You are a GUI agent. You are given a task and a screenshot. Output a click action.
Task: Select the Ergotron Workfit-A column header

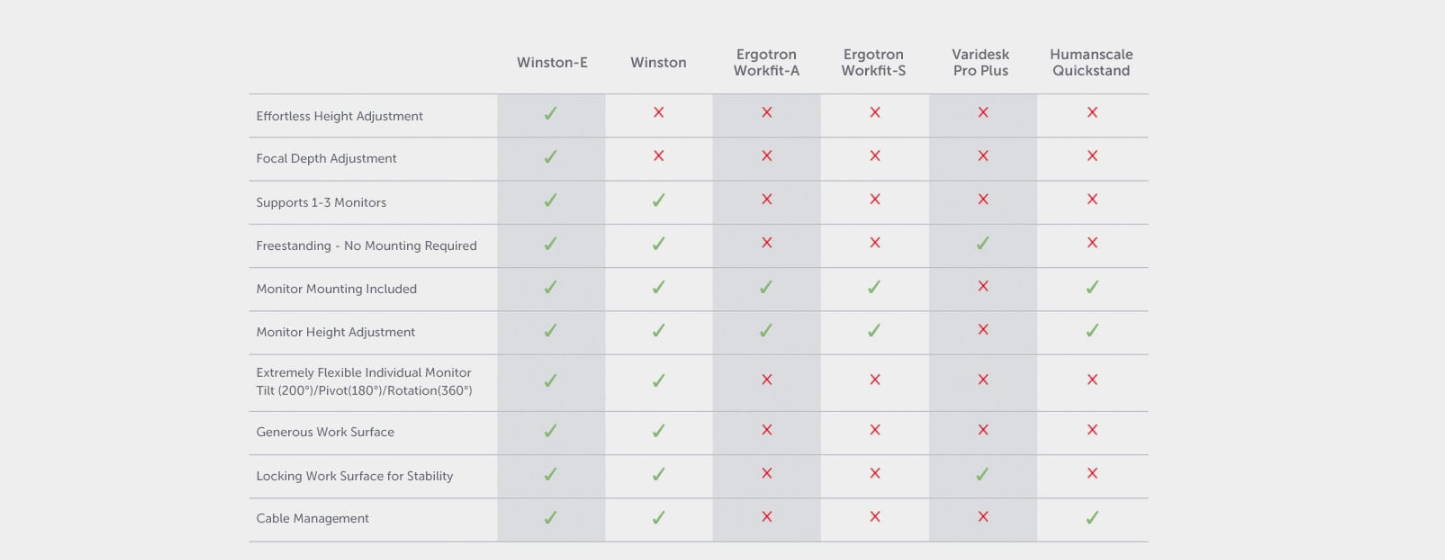pos(766,62)
